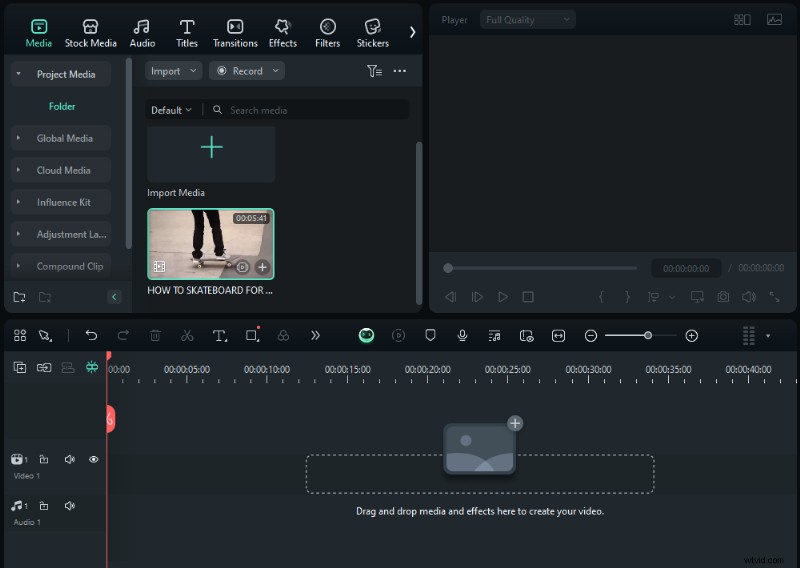Open the Stickers tab
Image resolution: width=800 pixels, height=568 pixels.
pos(372,33)
